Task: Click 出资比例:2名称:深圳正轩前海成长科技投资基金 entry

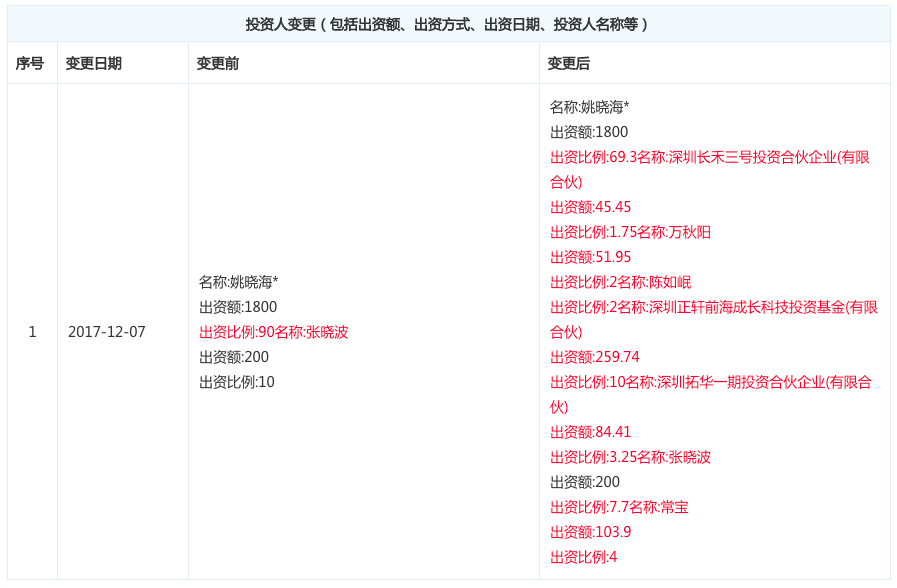Action: pyautogui.click(x=714, y=320)
